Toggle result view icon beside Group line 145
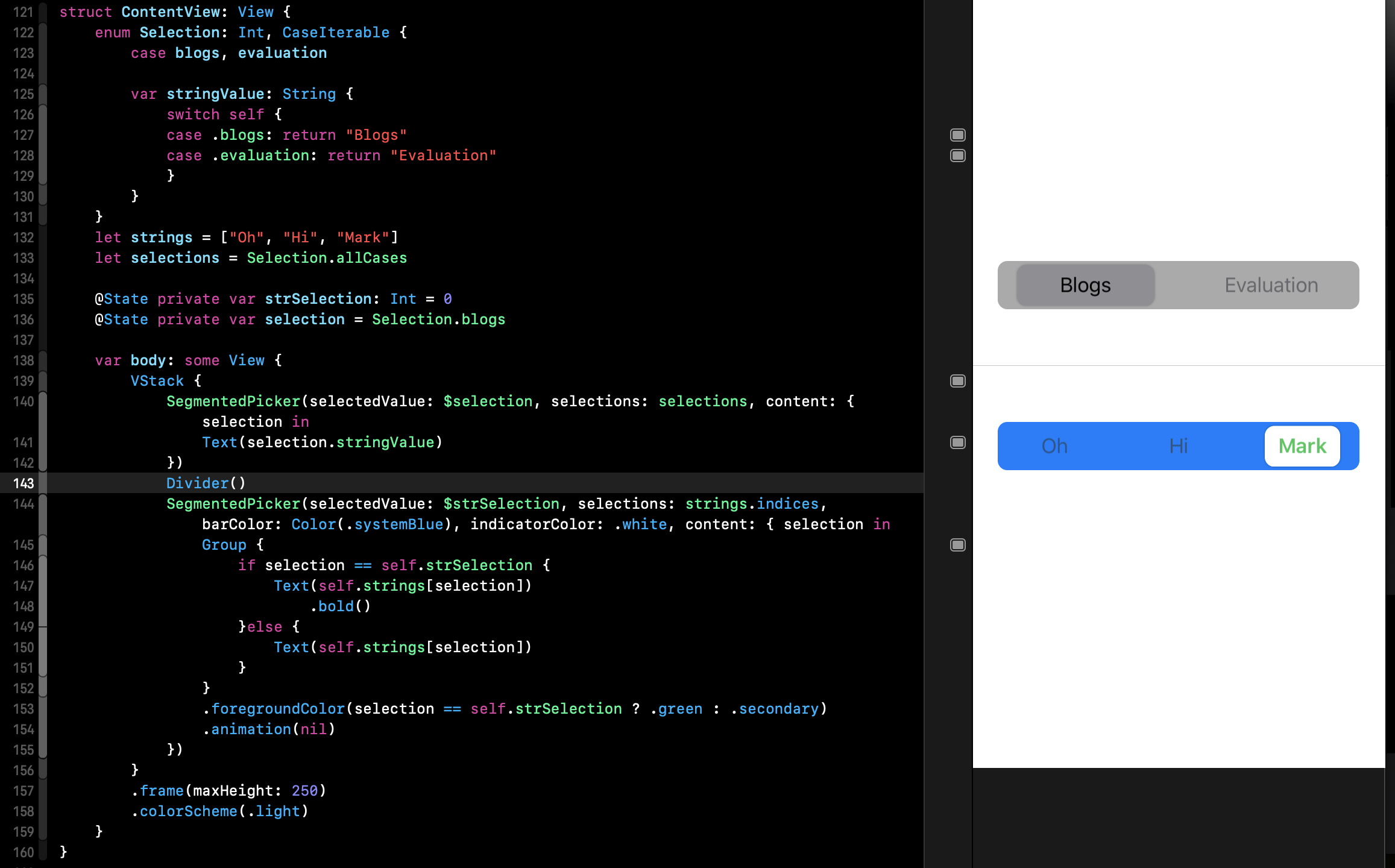Viewport: 1395px width, 868px height. click(x=957, y=545)
